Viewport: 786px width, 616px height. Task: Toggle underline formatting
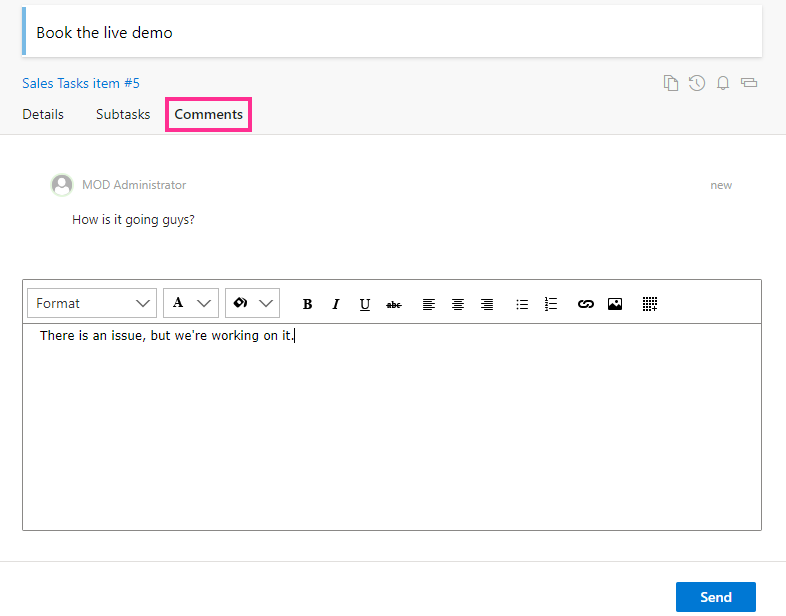[365, 304]
